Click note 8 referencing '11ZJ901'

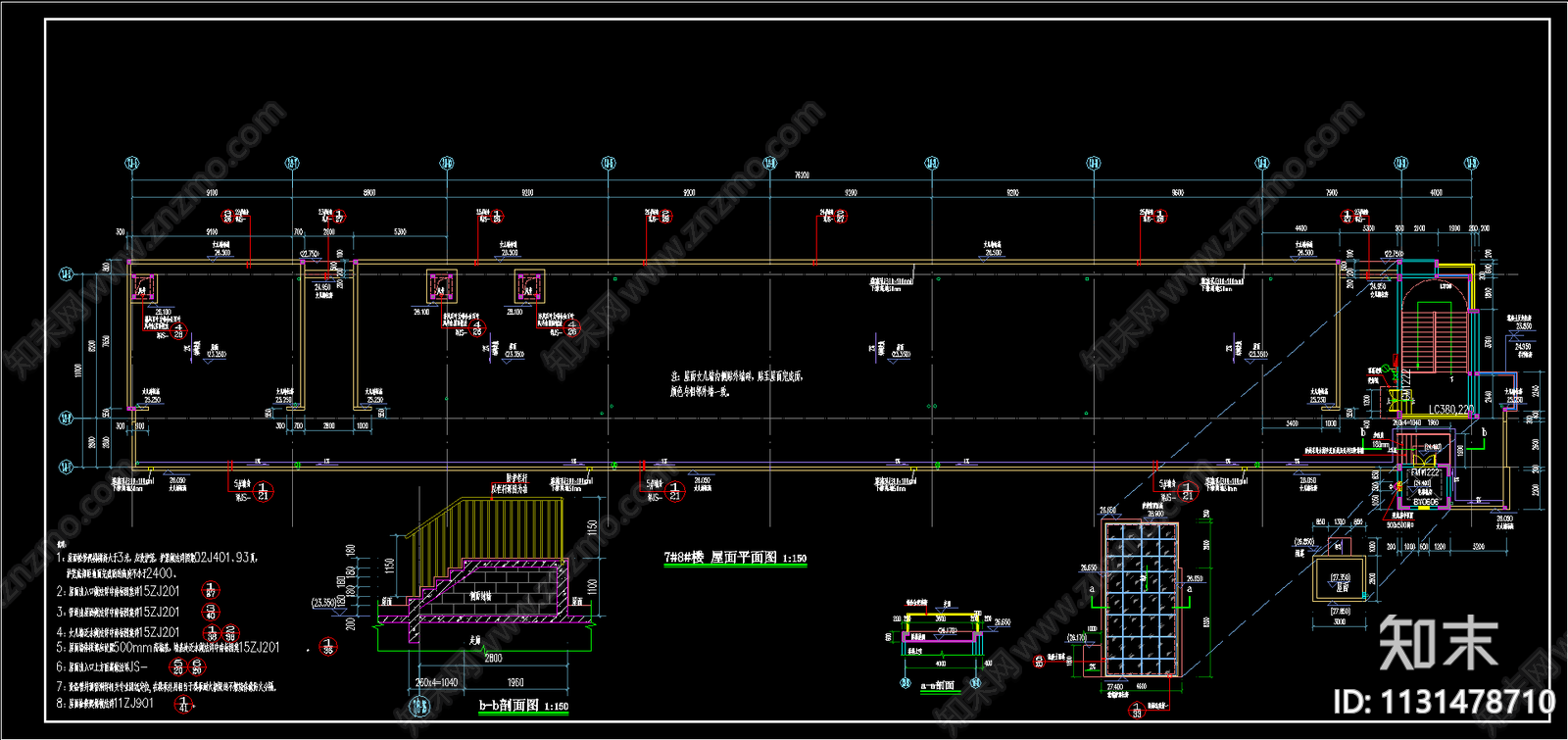point(105,703)
